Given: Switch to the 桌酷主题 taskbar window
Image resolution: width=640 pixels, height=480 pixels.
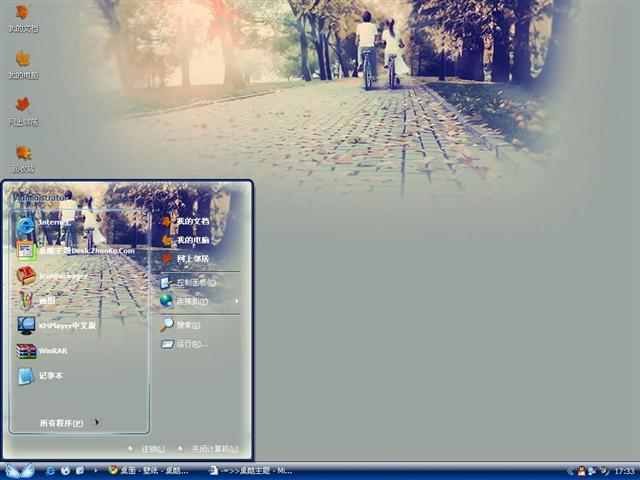Looking at the screenshot, I should 251,471.
